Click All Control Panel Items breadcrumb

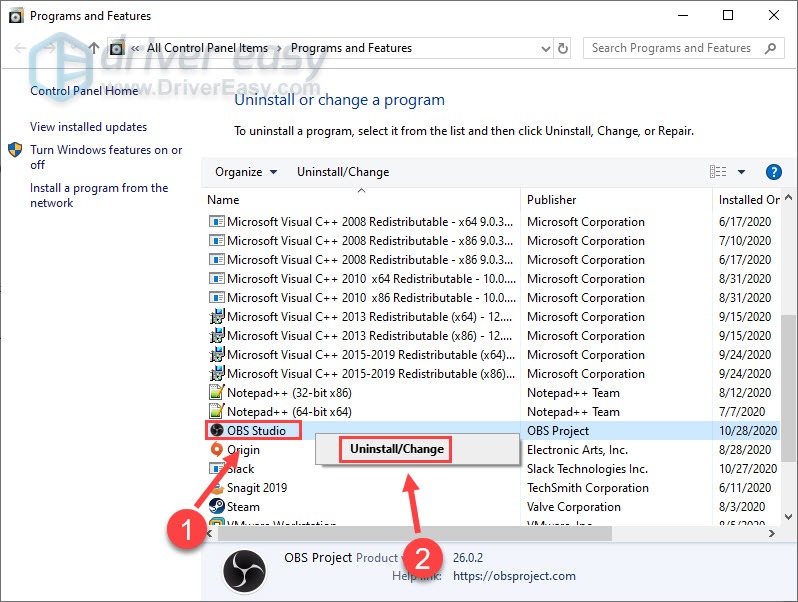(x=207, y=48)
